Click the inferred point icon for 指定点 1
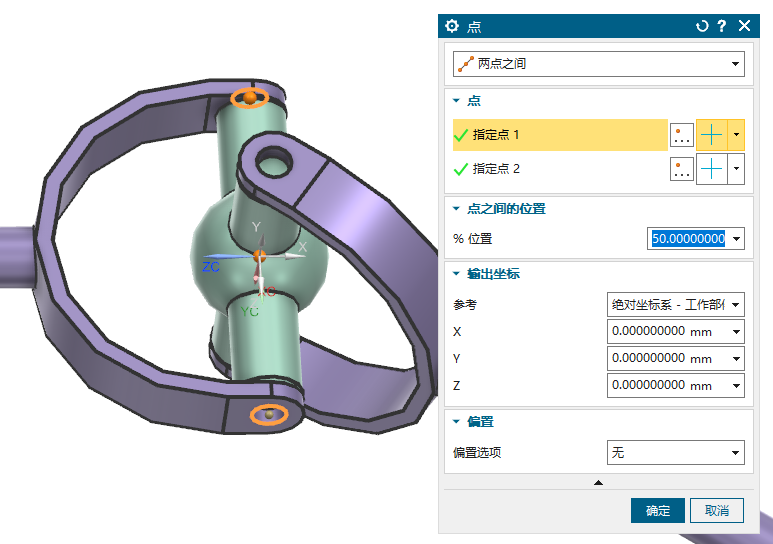This screenshot has height=544, width=773. click(x=712, y=135)
